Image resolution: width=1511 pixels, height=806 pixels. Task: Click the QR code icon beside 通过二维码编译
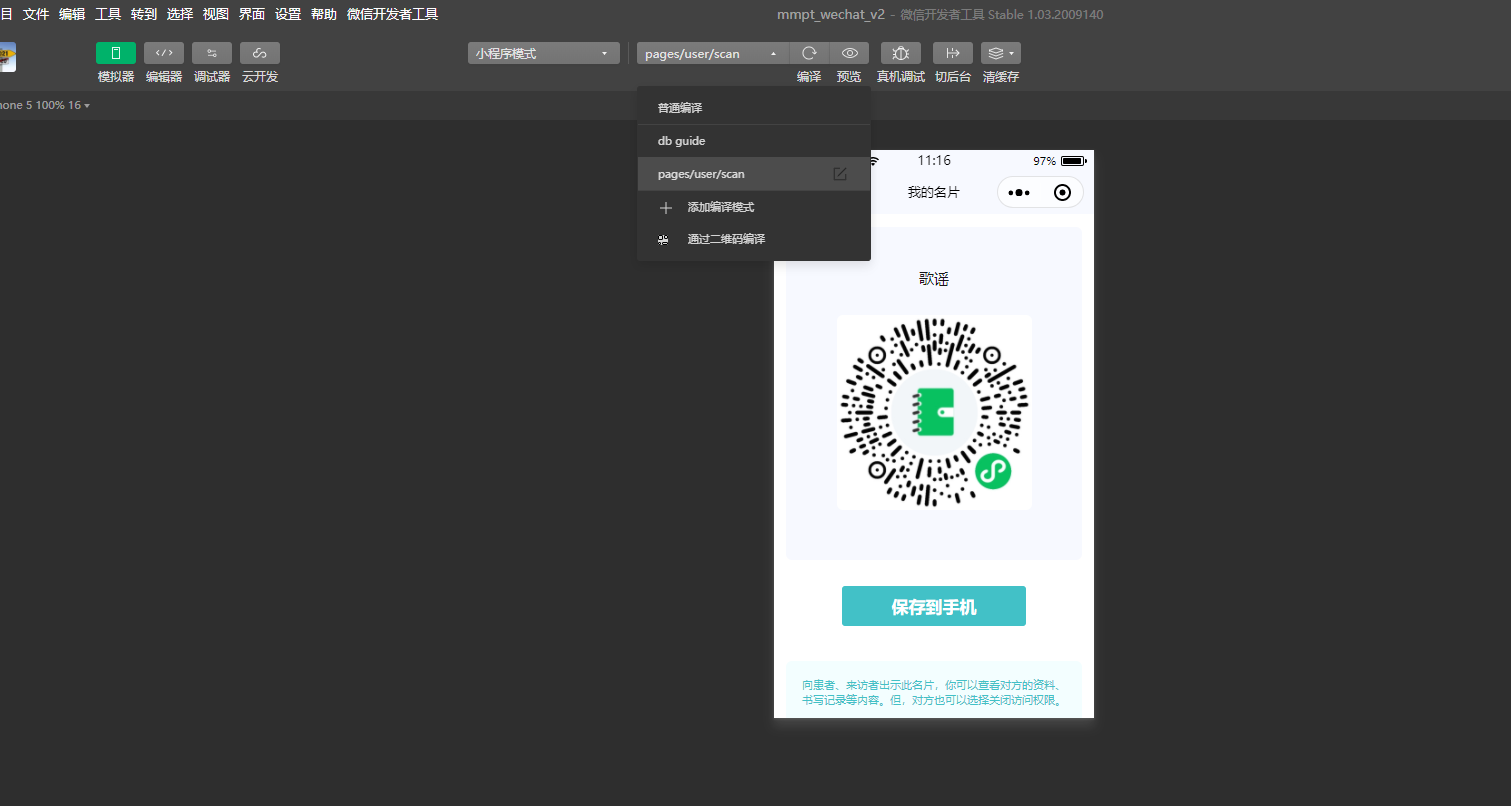click(663, 240)
